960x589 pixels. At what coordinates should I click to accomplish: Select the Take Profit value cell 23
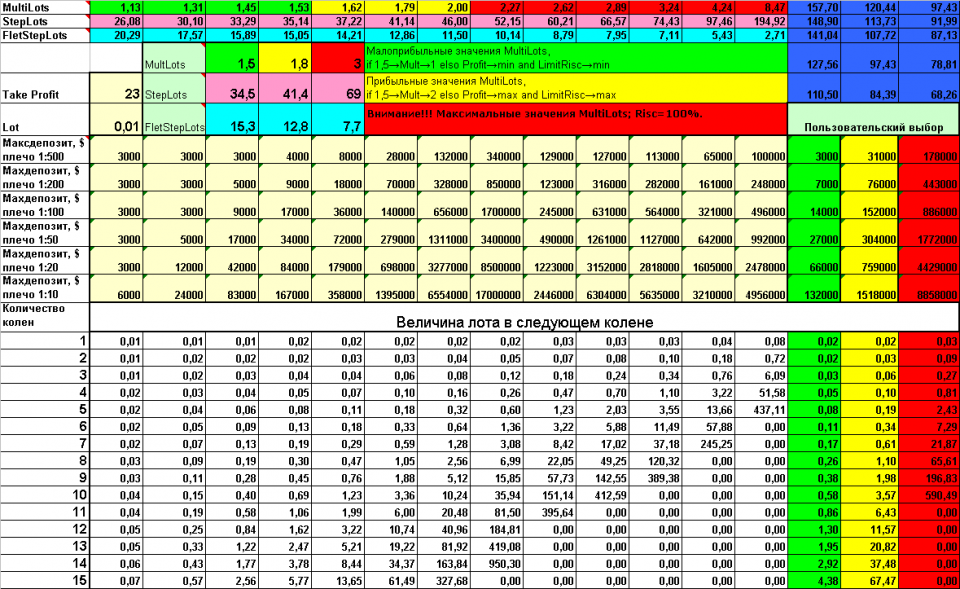(x=116, y=88)
